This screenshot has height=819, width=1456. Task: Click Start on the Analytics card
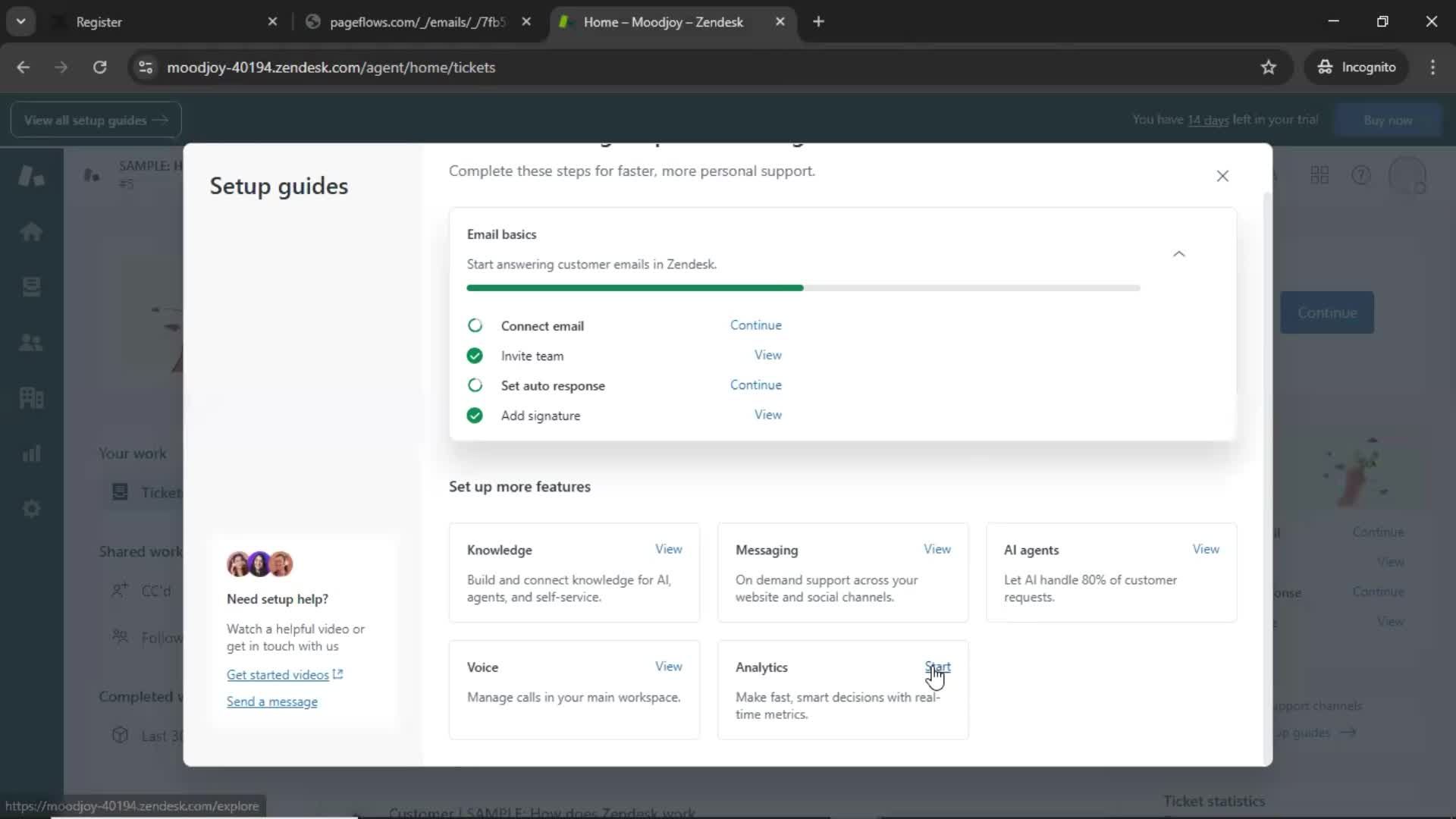[937, 667]
